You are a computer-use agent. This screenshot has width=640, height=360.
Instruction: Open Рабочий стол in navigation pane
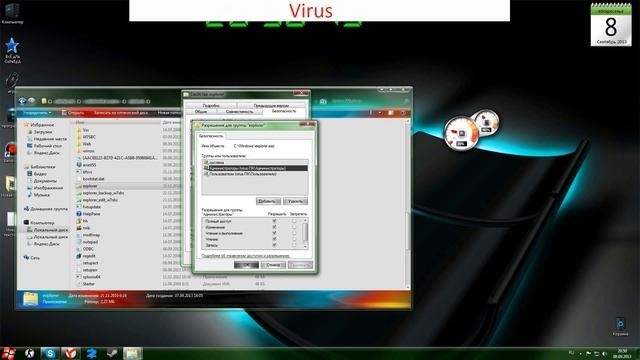click(44, 146)
